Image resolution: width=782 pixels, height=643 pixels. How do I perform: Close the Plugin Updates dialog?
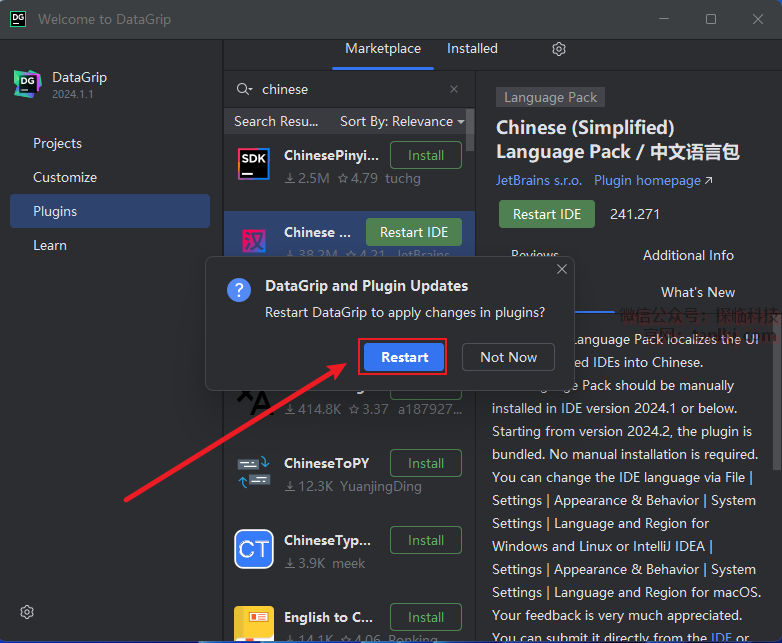tap(562, 269)
